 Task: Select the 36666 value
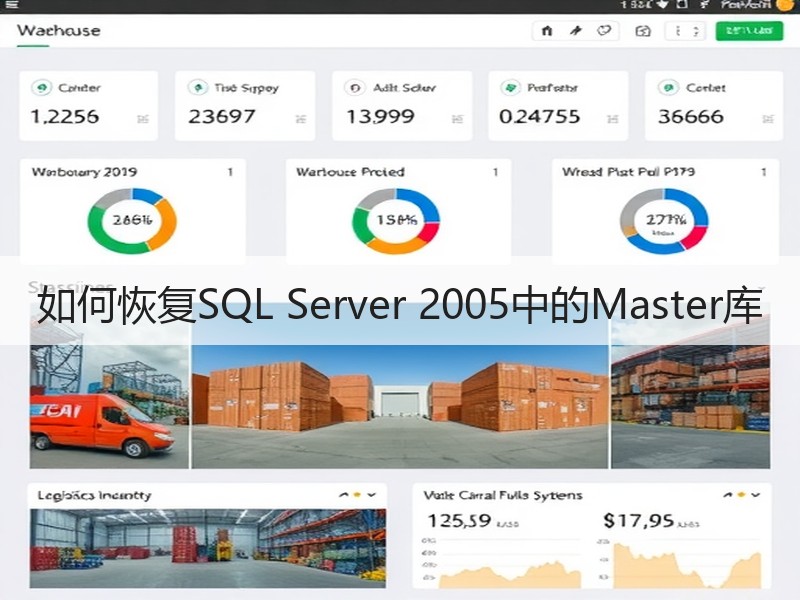pos(690,117)
